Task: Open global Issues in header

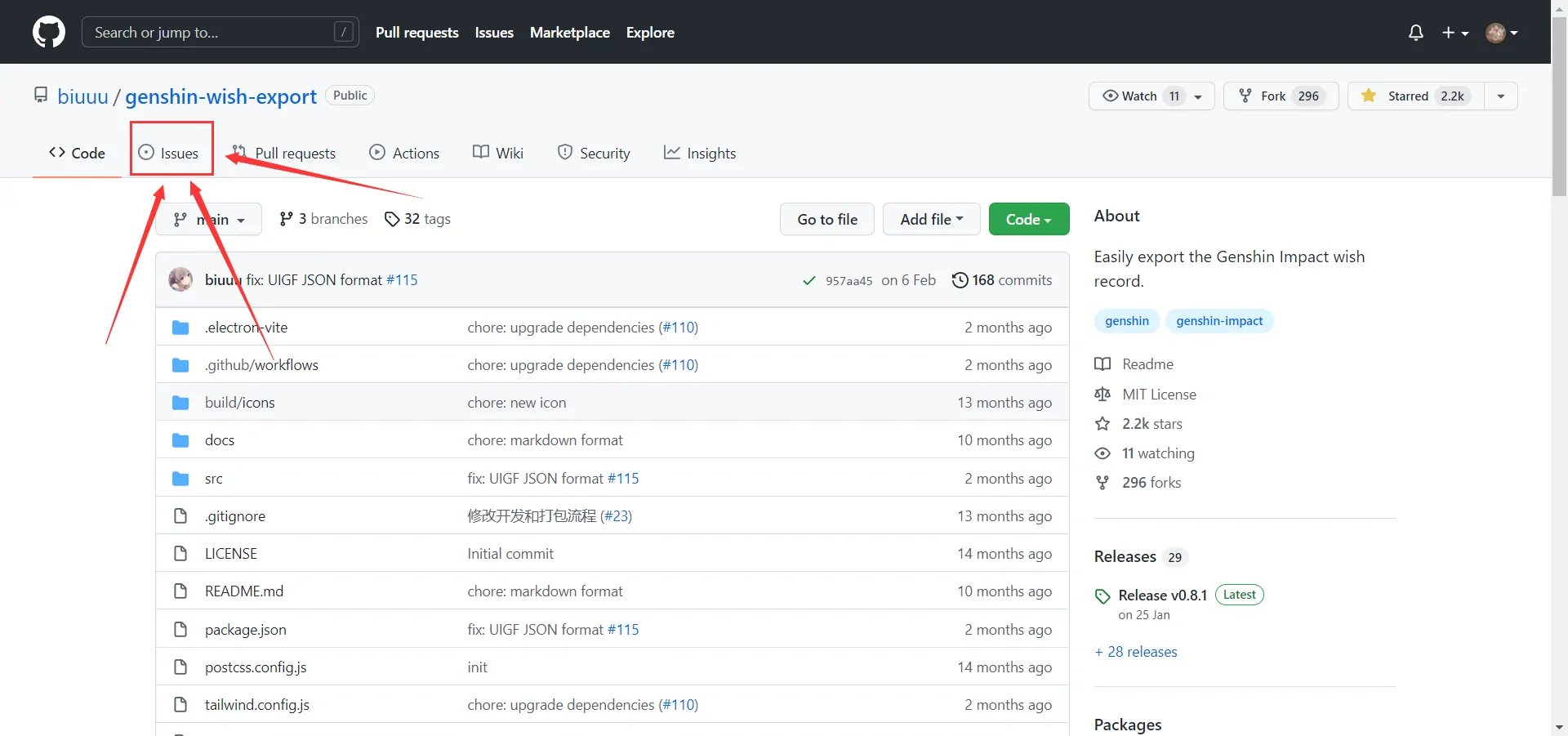Action: pyautogui.click(x=494, y=33)
